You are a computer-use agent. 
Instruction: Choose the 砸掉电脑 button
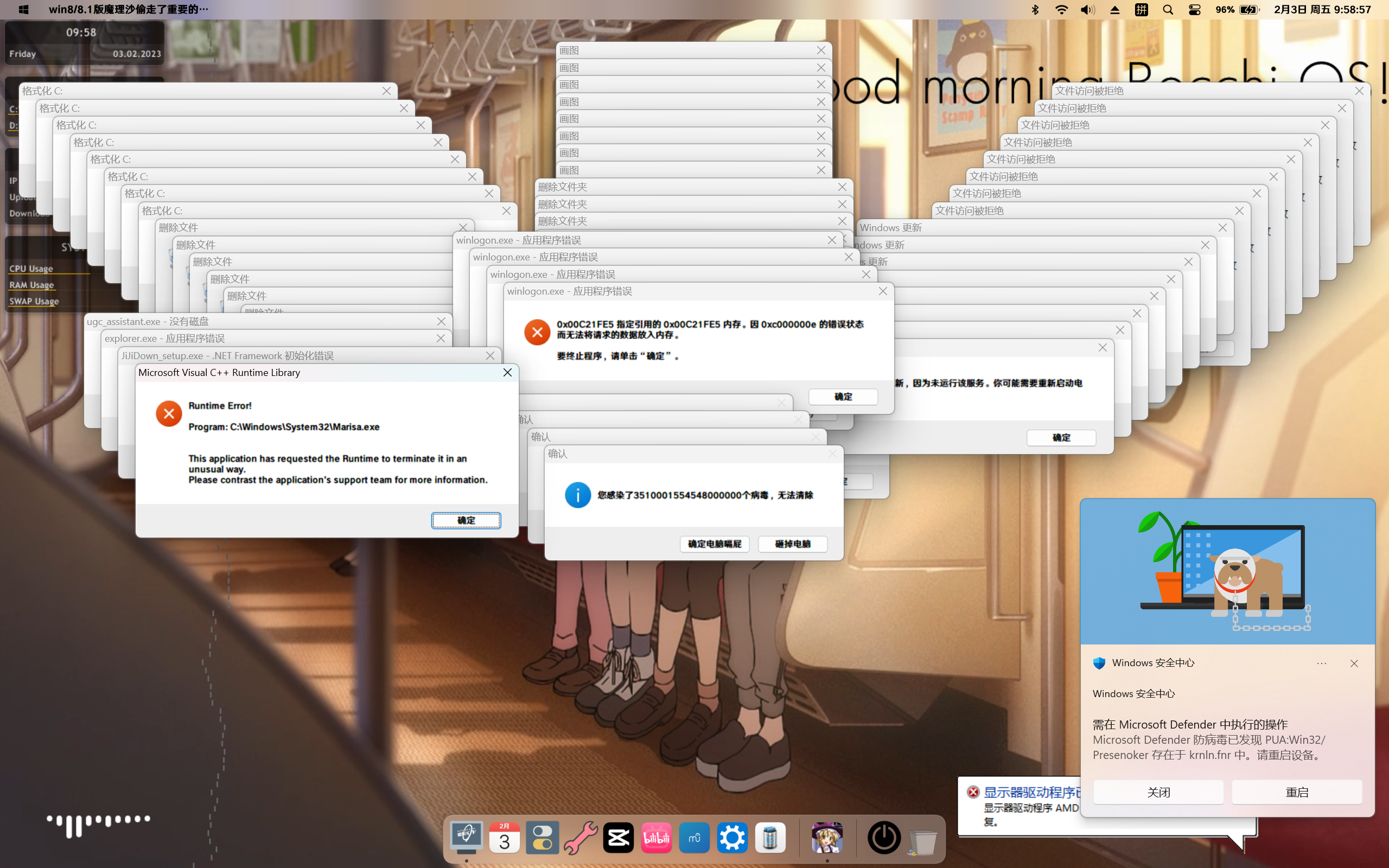(x=793, y=544)
